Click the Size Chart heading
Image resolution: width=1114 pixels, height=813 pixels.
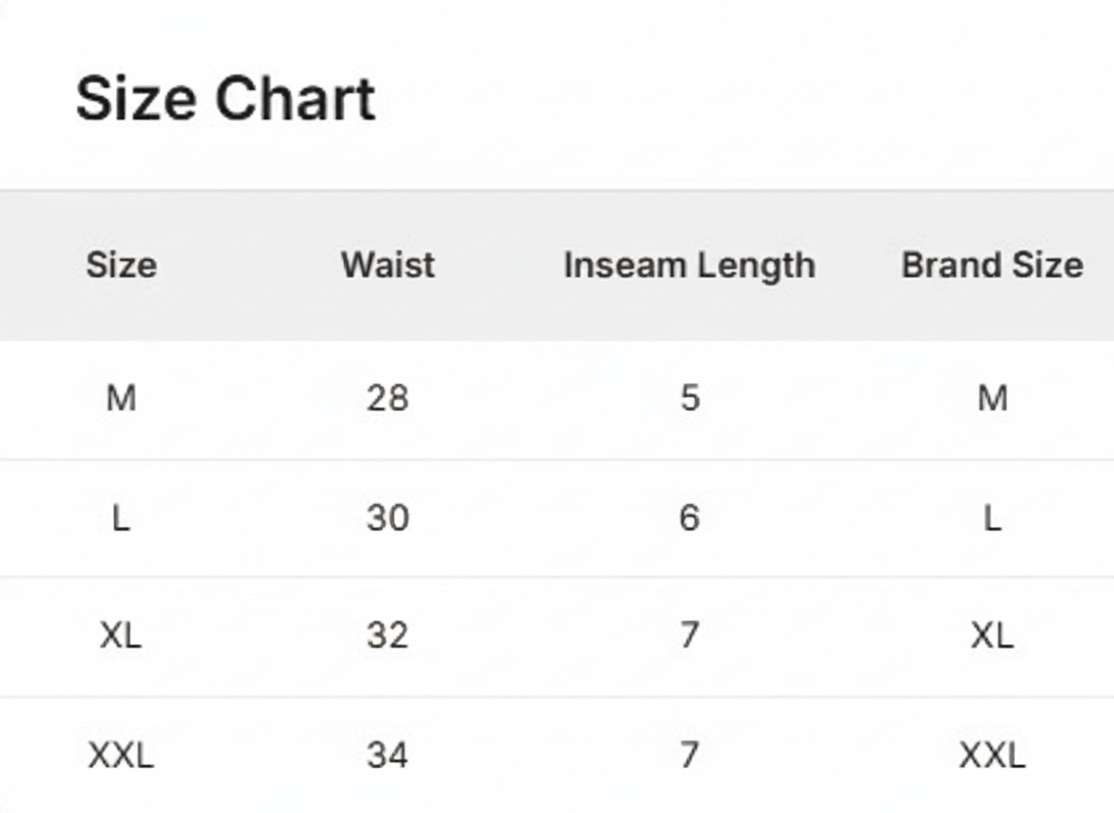225,99
